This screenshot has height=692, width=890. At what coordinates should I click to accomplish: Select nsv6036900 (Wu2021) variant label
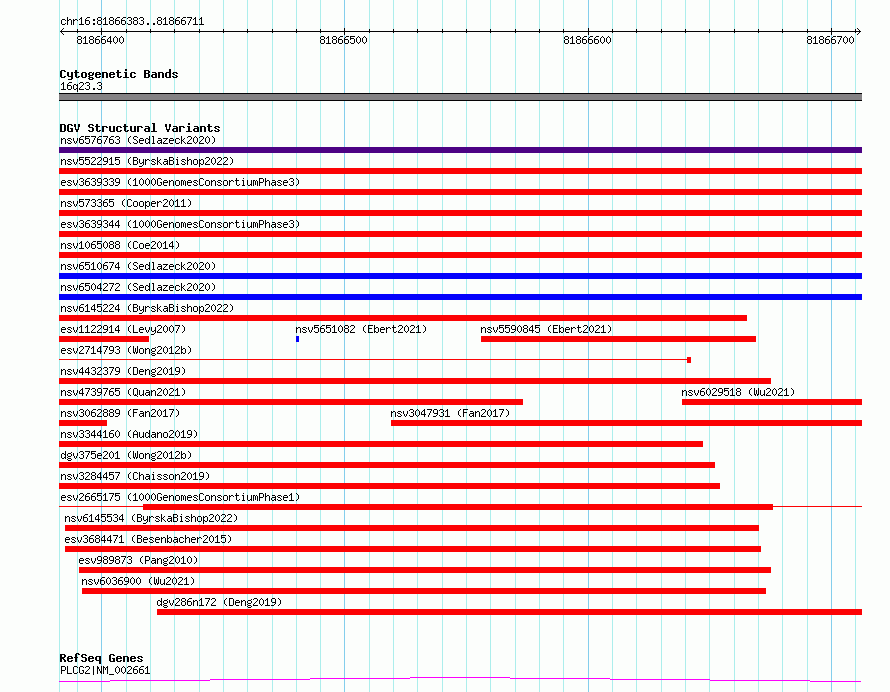138,581
